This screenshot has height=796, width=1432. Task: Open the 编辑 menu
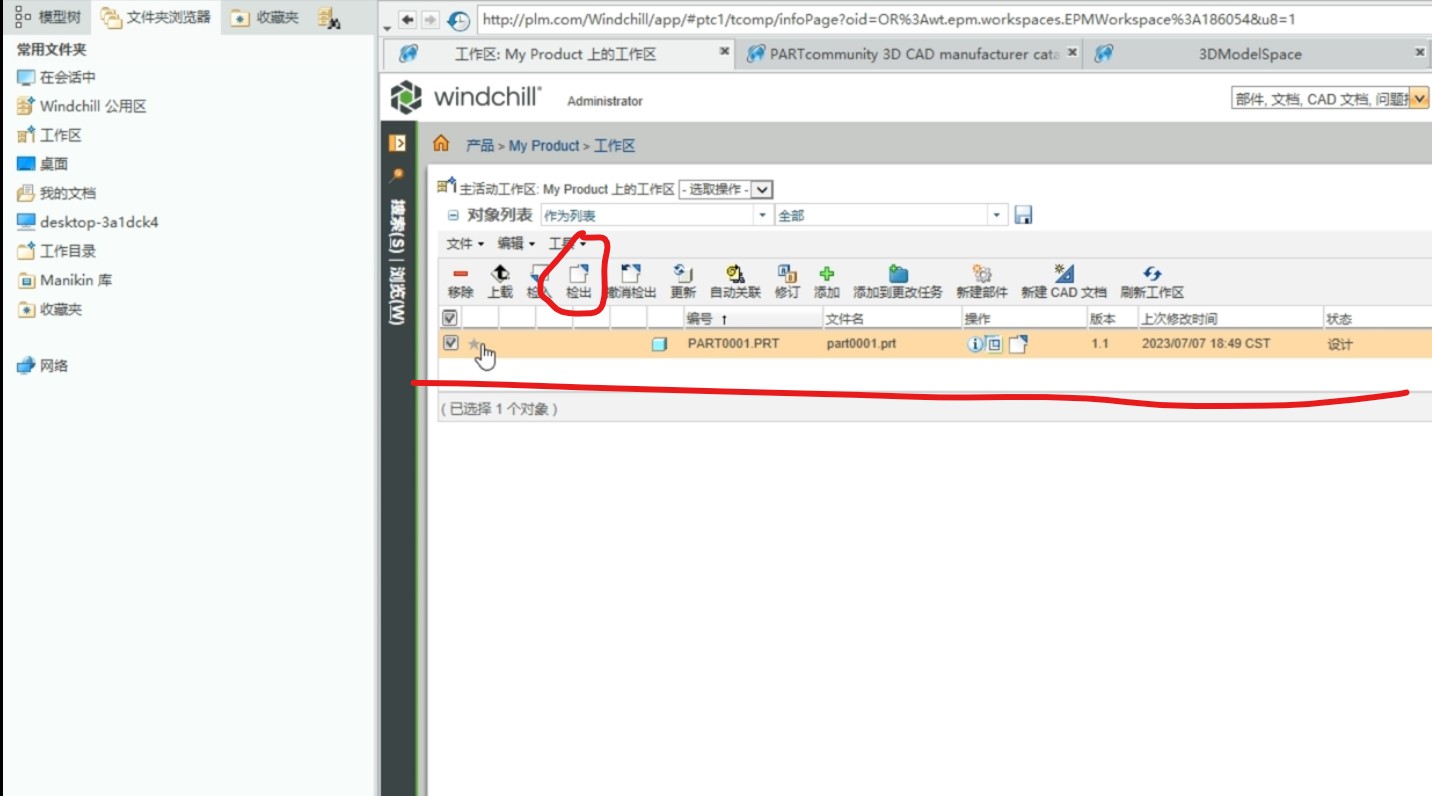516,243
